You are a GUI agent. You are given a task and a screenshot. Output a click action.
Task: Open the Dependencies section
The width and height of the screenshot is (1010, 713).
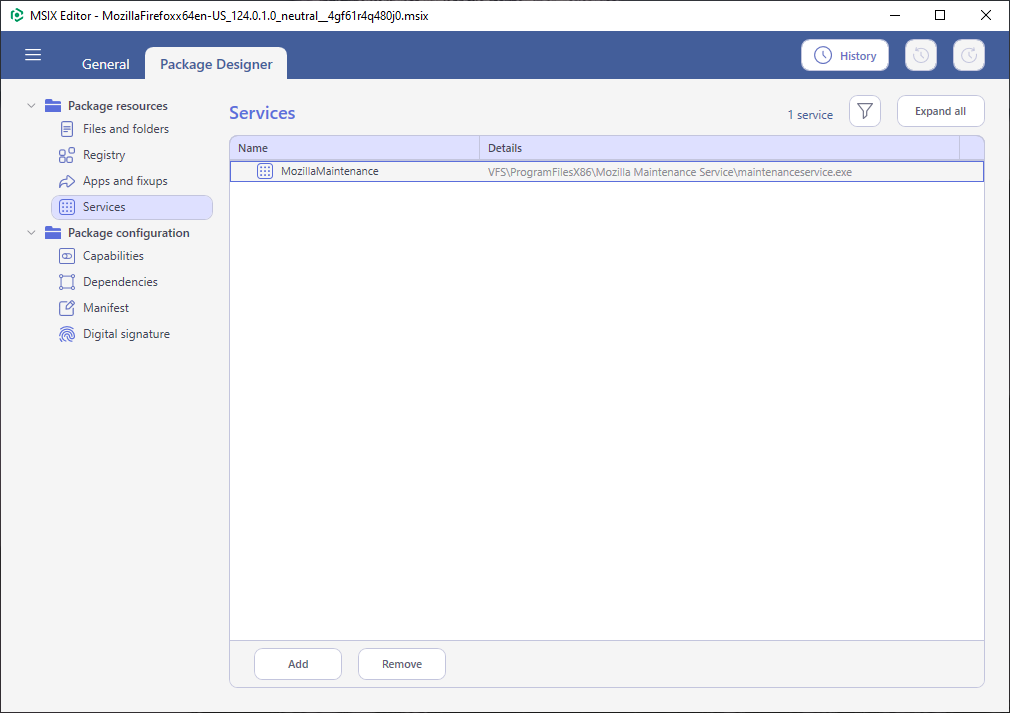tap(120, 282)
